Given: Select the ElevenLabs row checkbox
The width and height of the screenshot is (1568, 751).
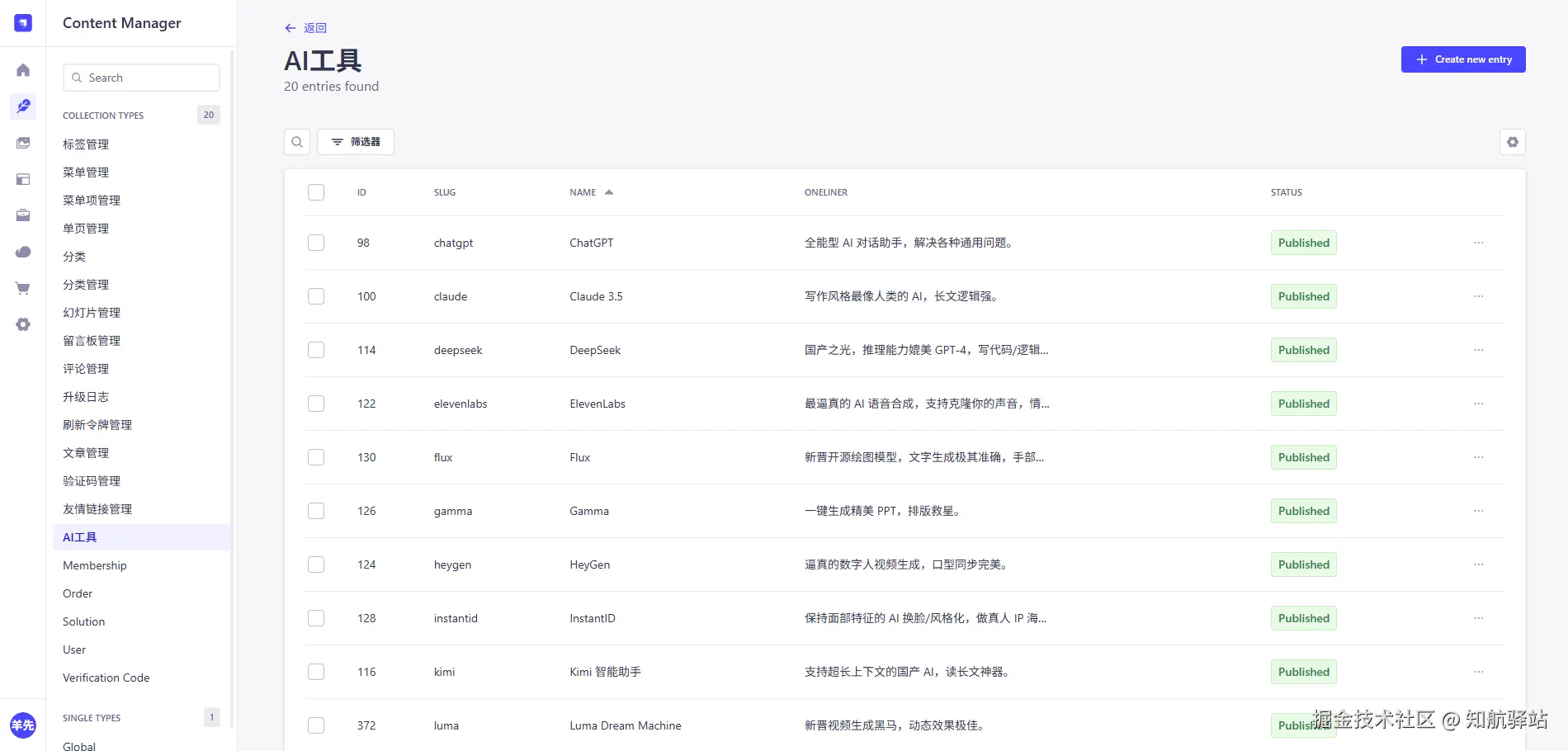Looking at the screenshot, I should [x=316, y=404].
